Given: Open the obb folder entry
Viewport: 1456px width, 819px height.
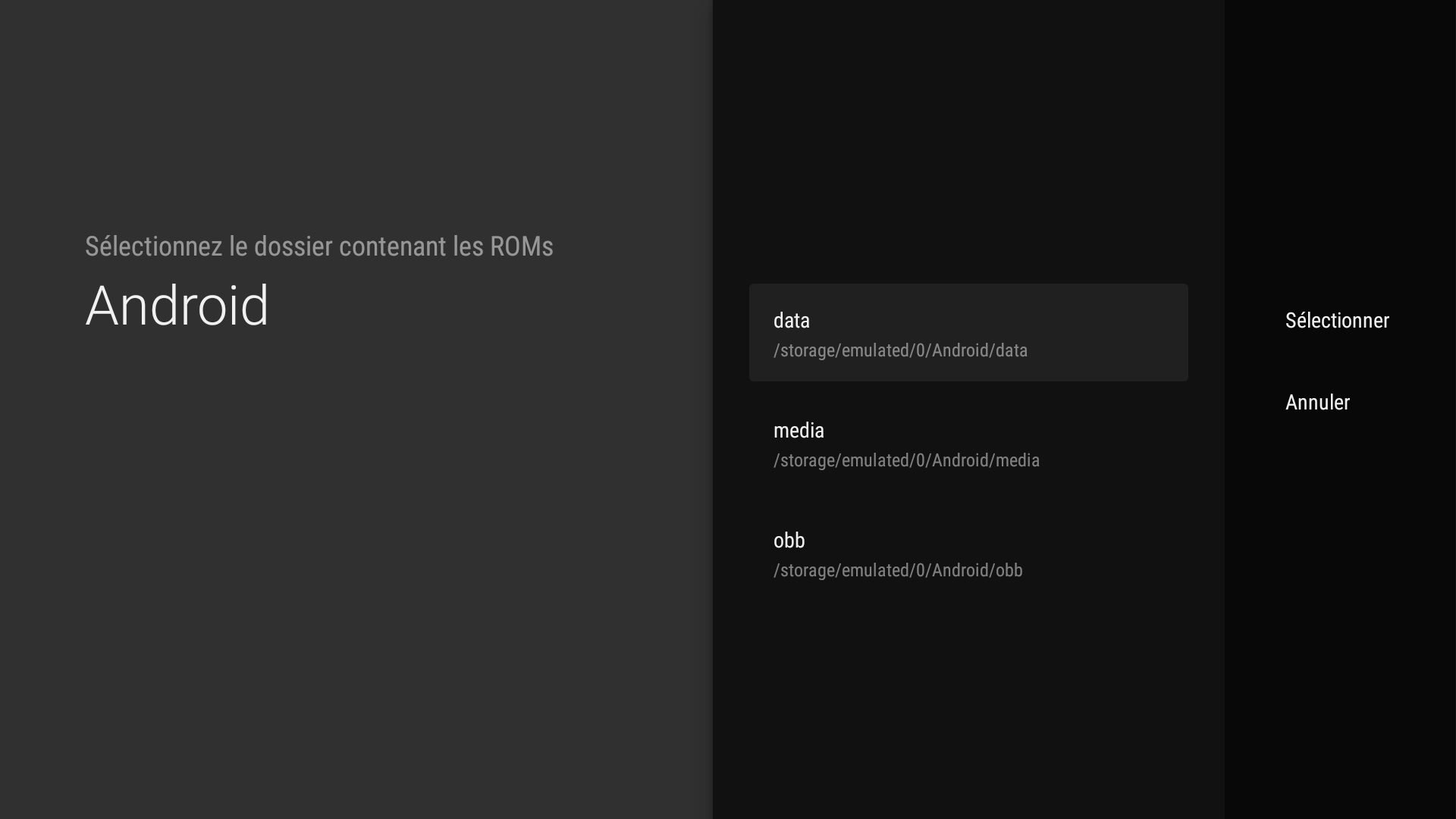Looking at the screenshot, I should [x=968, y=553].
